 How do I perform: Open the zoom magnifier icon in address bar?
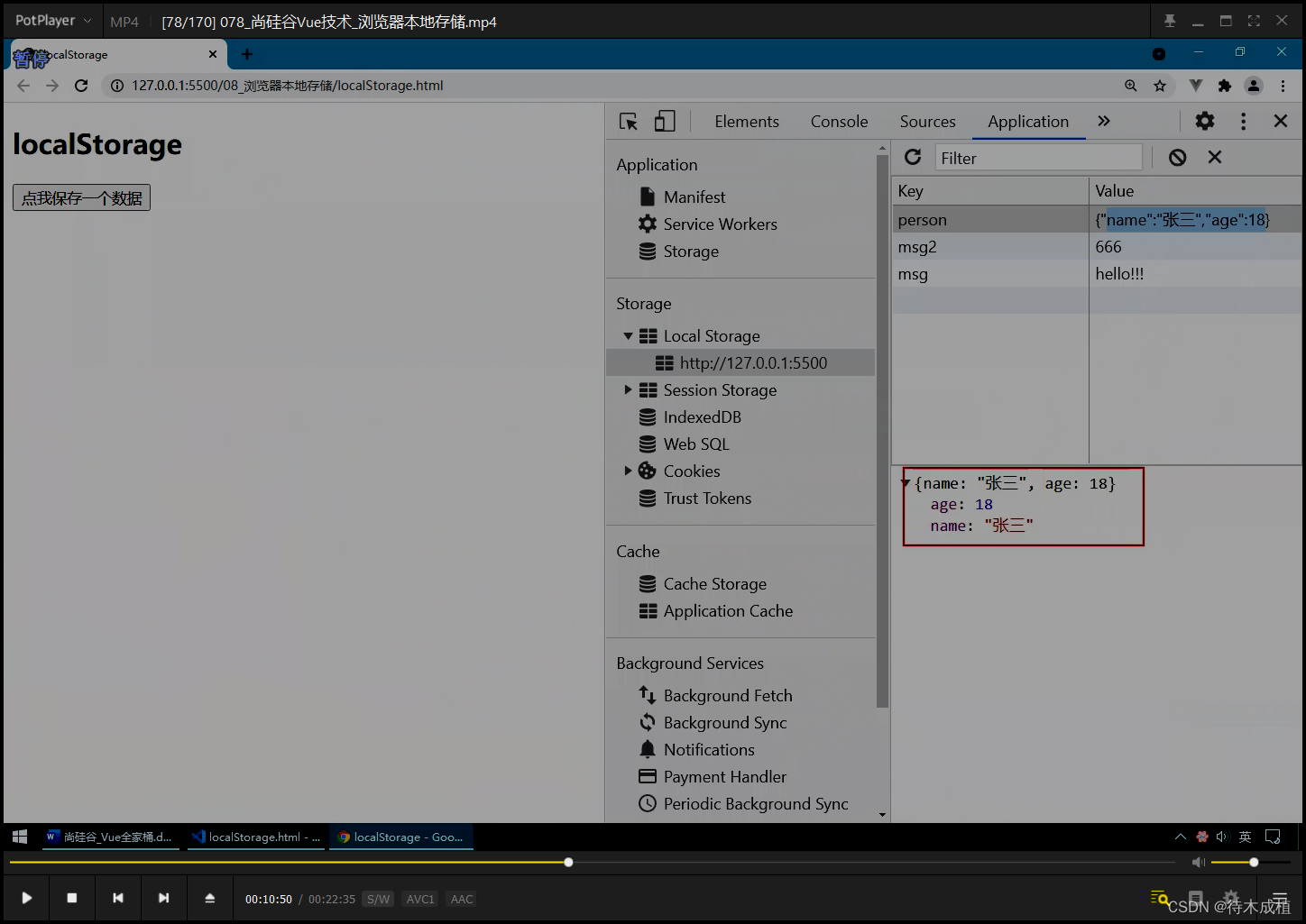coord(1131,86)
